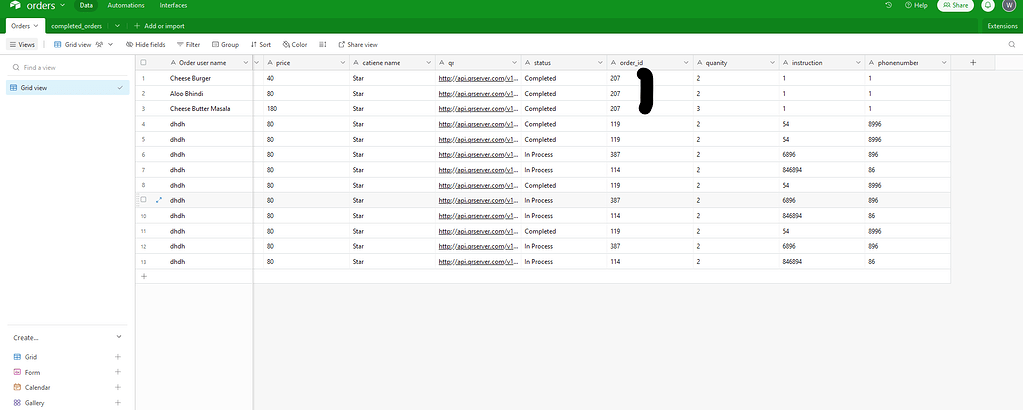Open base history icon

coord(889,5)
